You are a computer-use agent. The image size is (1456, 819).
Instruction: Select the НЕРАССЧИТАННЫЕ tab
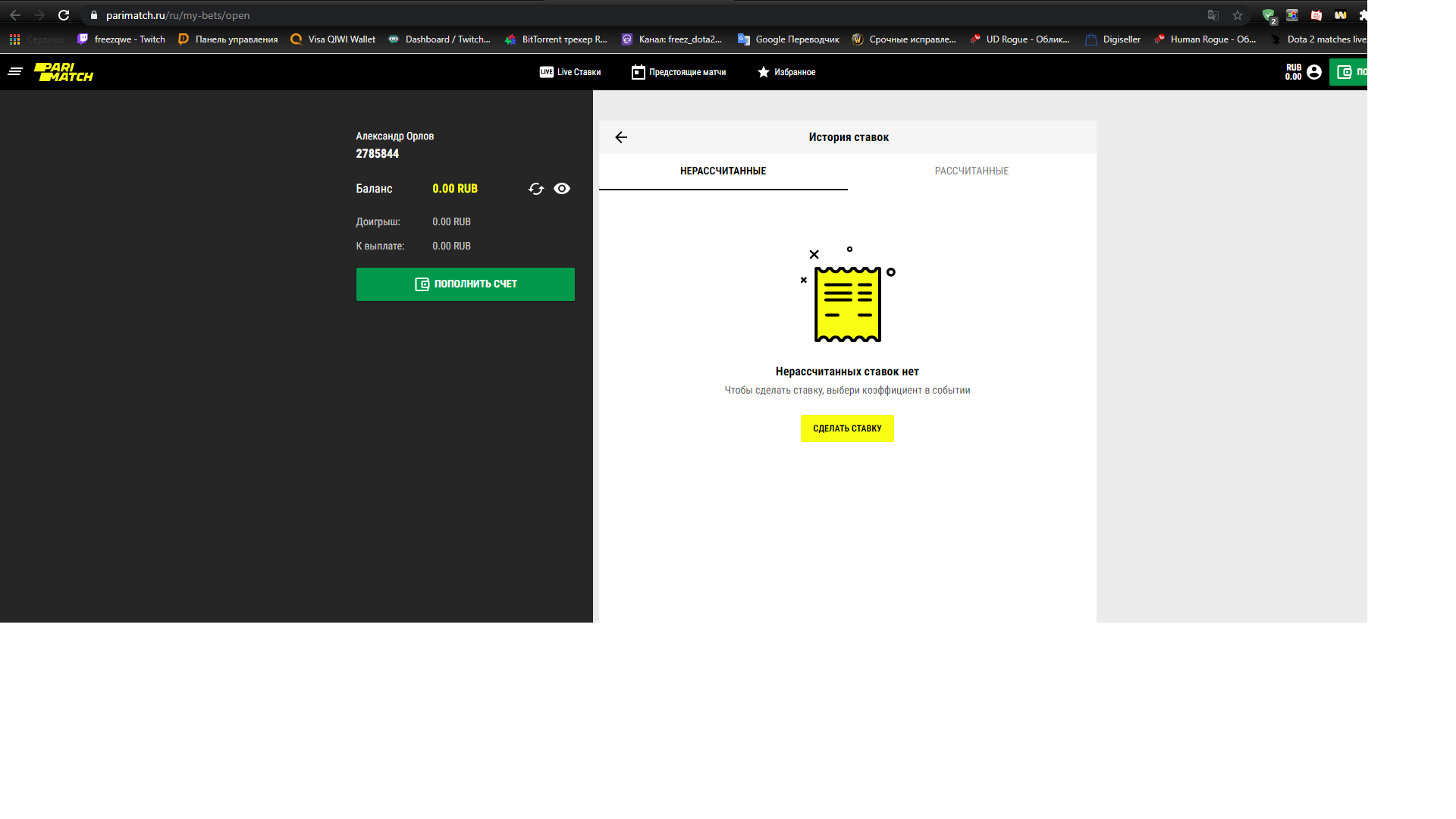click(723, 171)
